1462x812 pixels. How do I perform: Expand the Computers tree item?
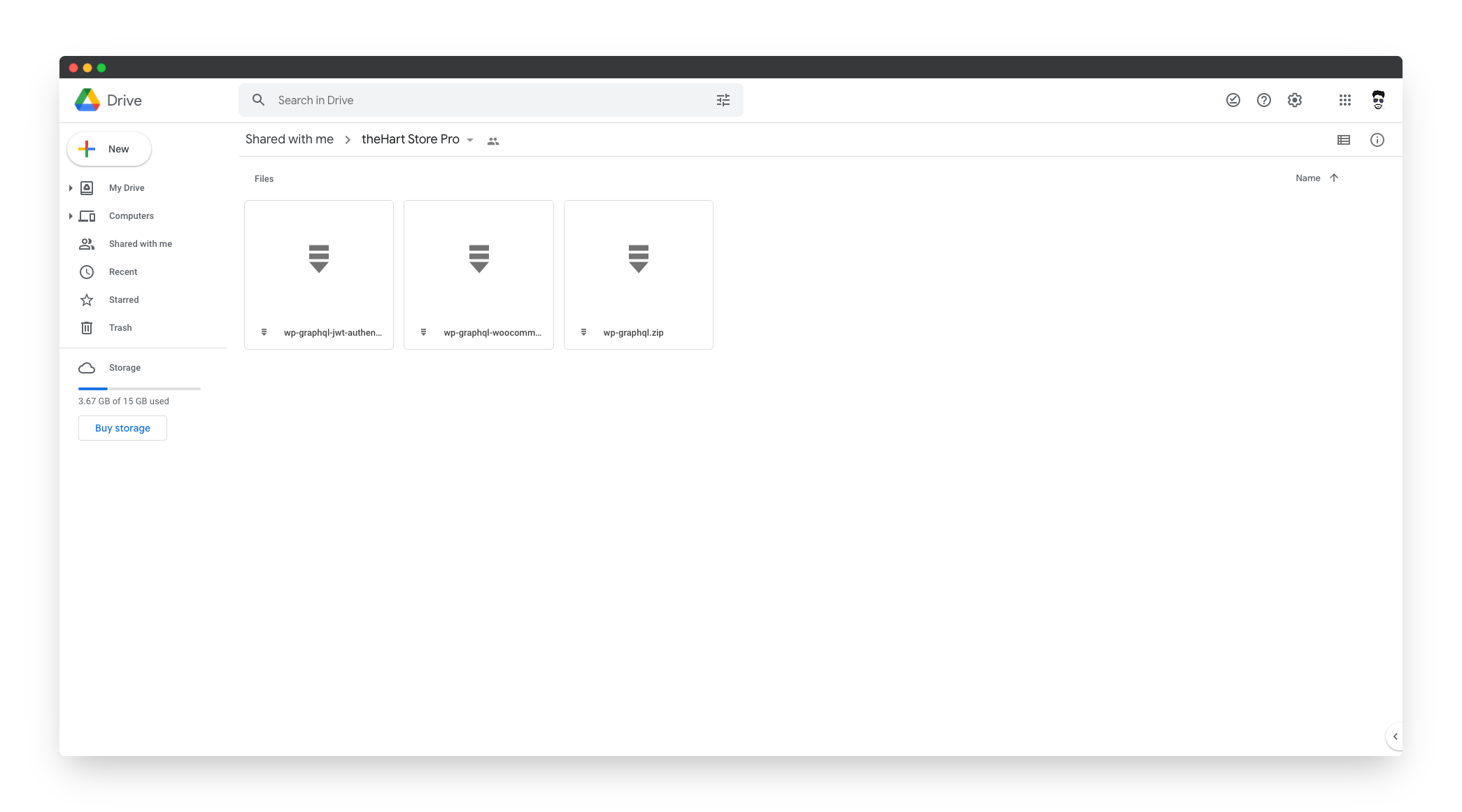coord(71,216)
